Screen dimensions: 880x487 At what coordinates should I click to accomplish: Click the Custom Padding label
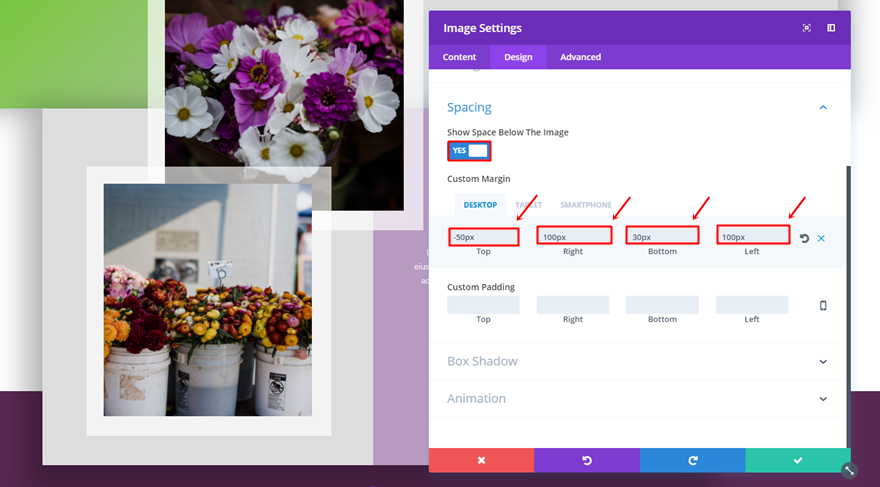click(x=481, y=287)
